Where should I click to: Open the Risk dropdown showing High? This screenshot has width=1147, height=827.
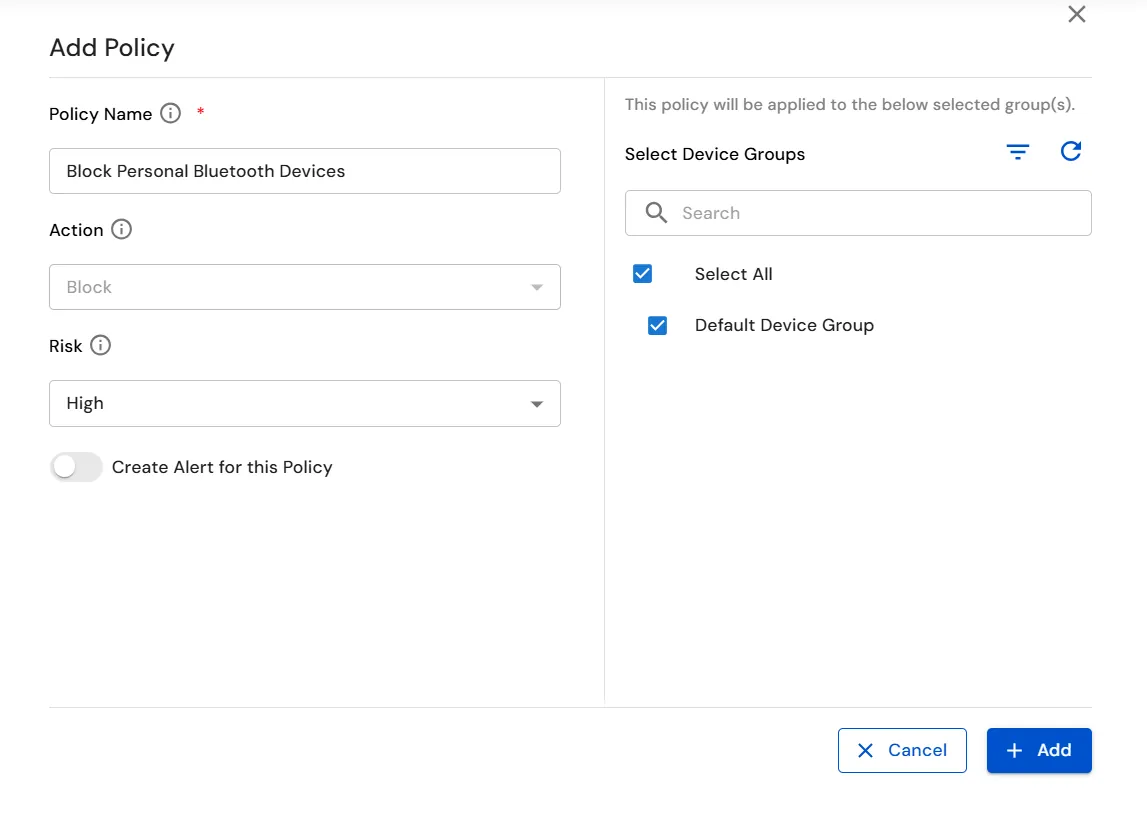tap(305, 403)
